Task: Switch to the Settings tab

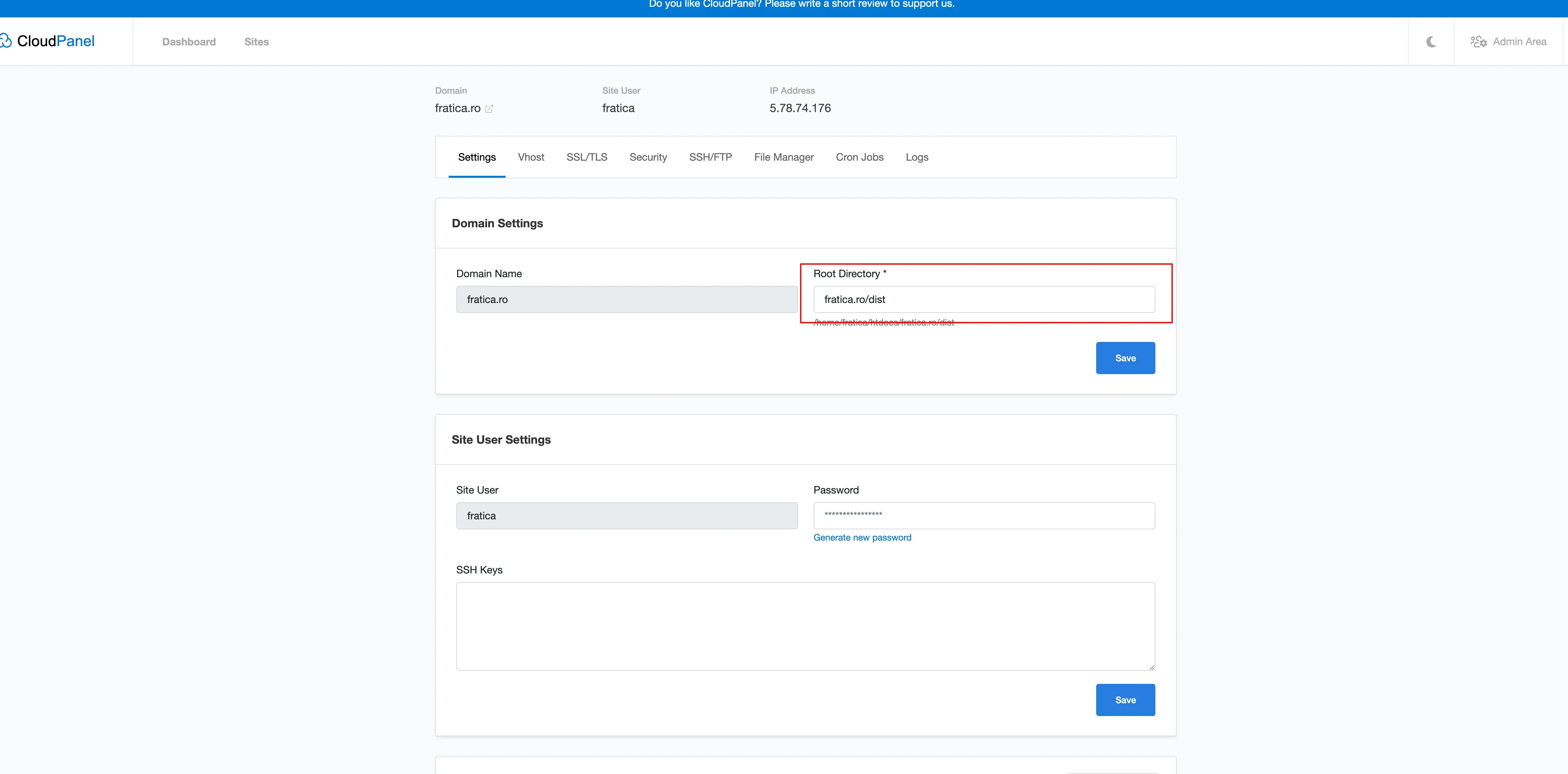Action: pyautogui.click(x=477, y=157)
